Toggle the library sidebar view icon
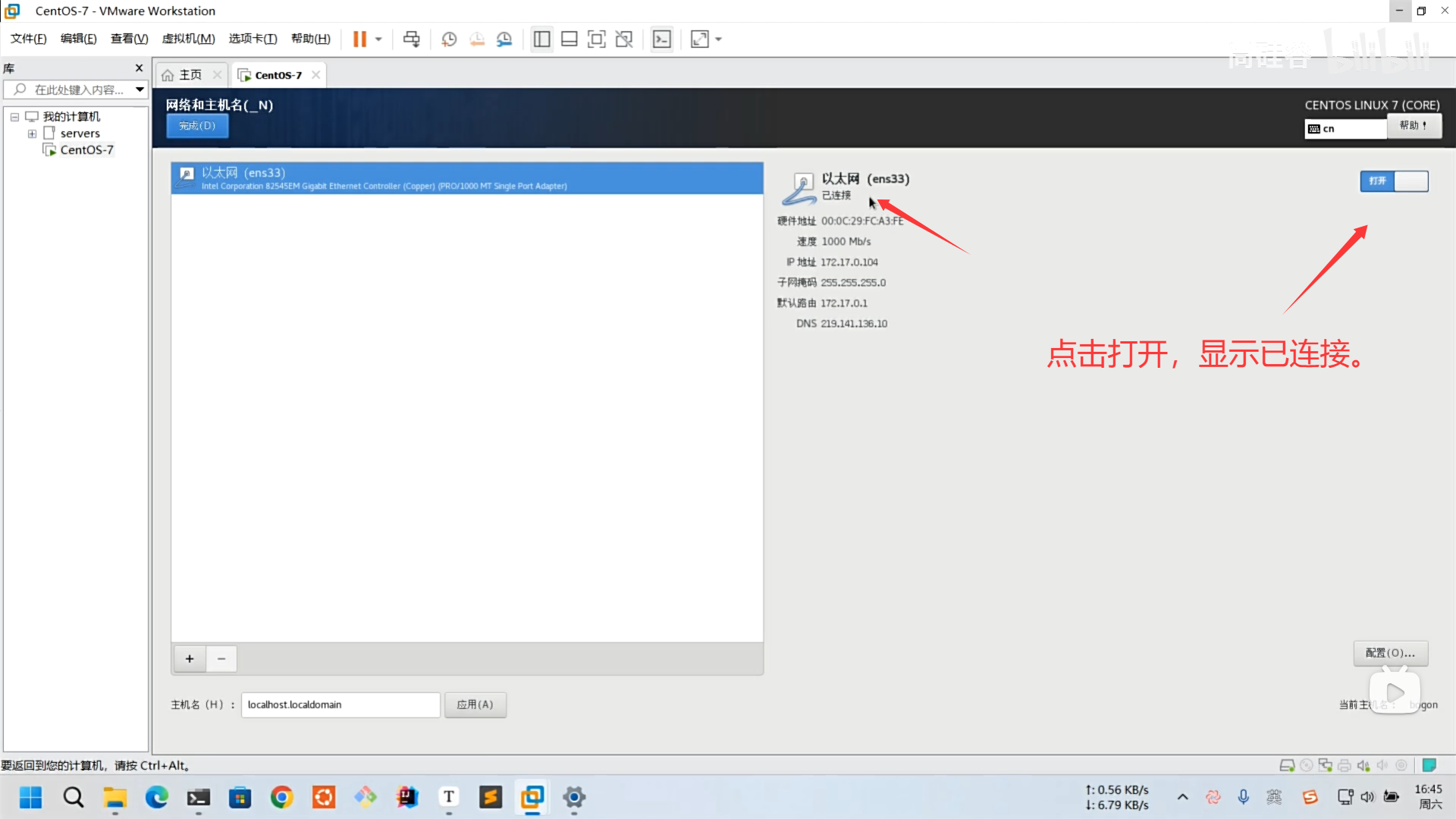The image size is (1456, 819). click(541, 39)
